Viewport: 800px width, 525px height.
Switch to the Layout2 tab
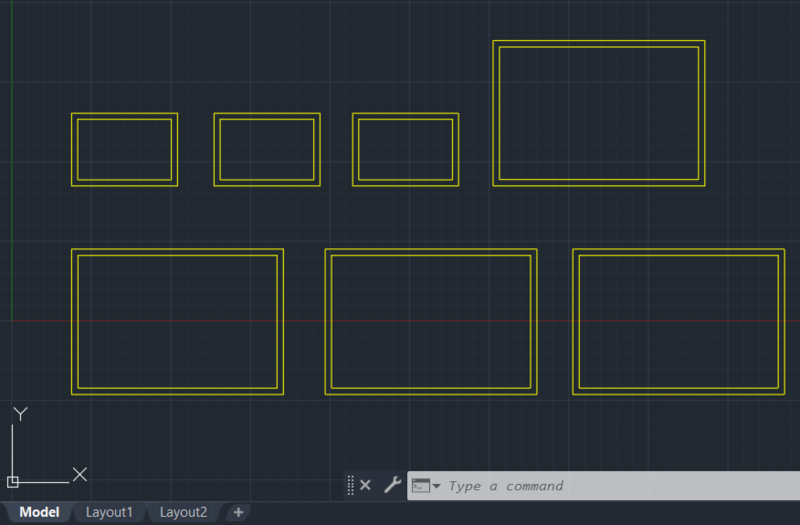click(x=183, y=512)
